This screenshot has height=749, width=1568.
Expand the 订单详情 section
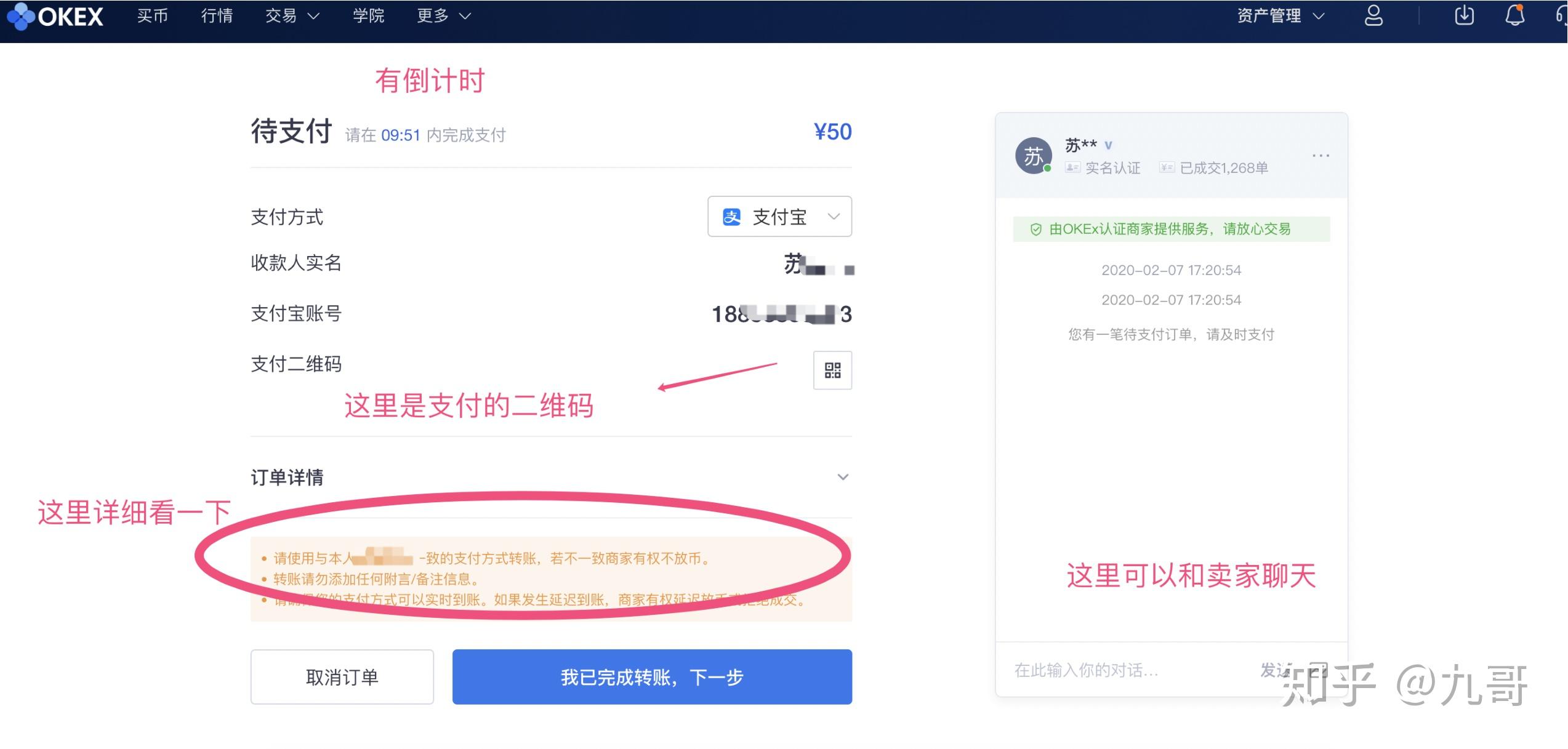pos(843,477)
